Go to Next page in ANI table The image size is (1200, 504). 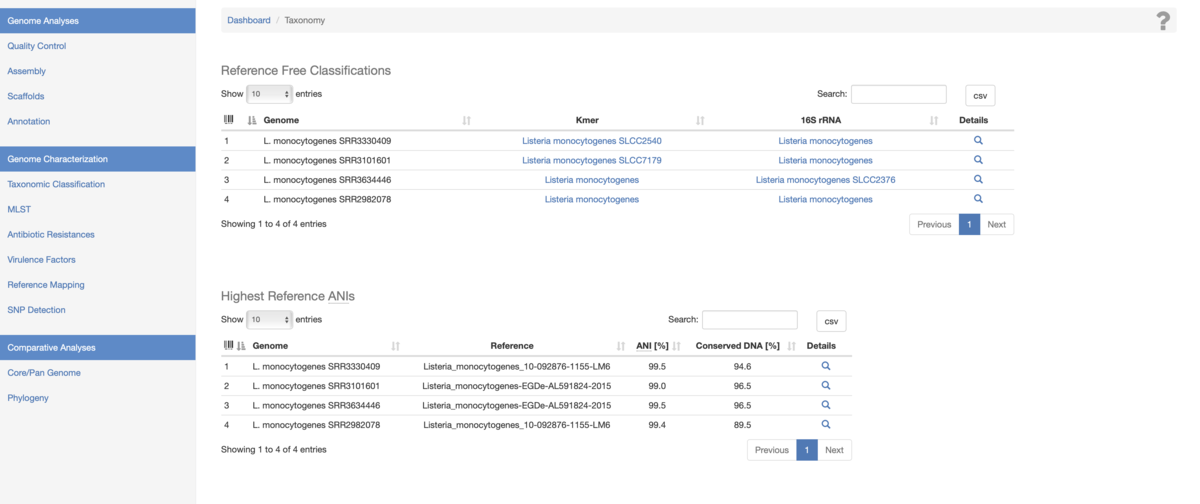coord(834,450)
